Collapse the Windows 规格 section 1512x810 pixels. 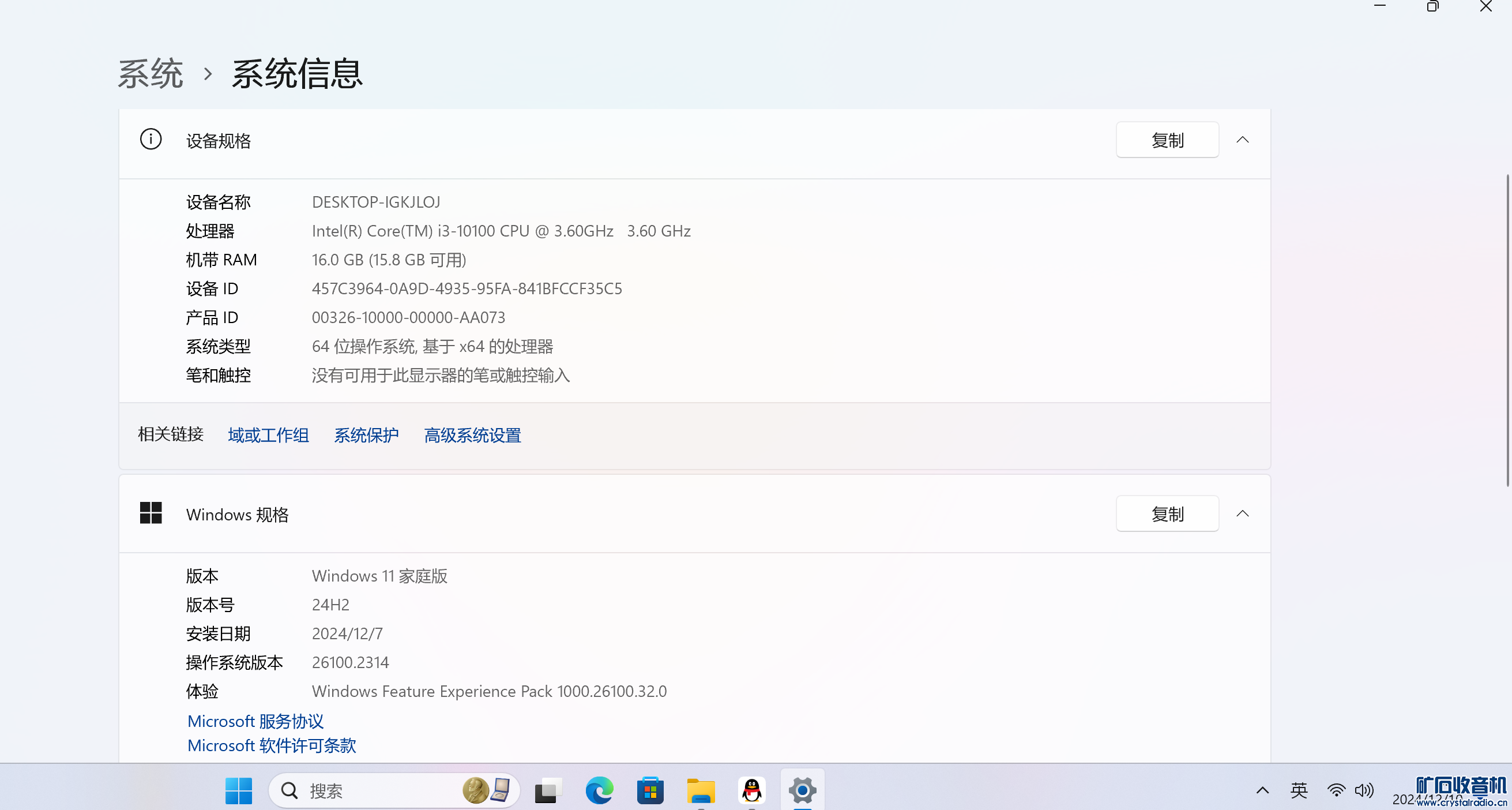point(1242,513)
